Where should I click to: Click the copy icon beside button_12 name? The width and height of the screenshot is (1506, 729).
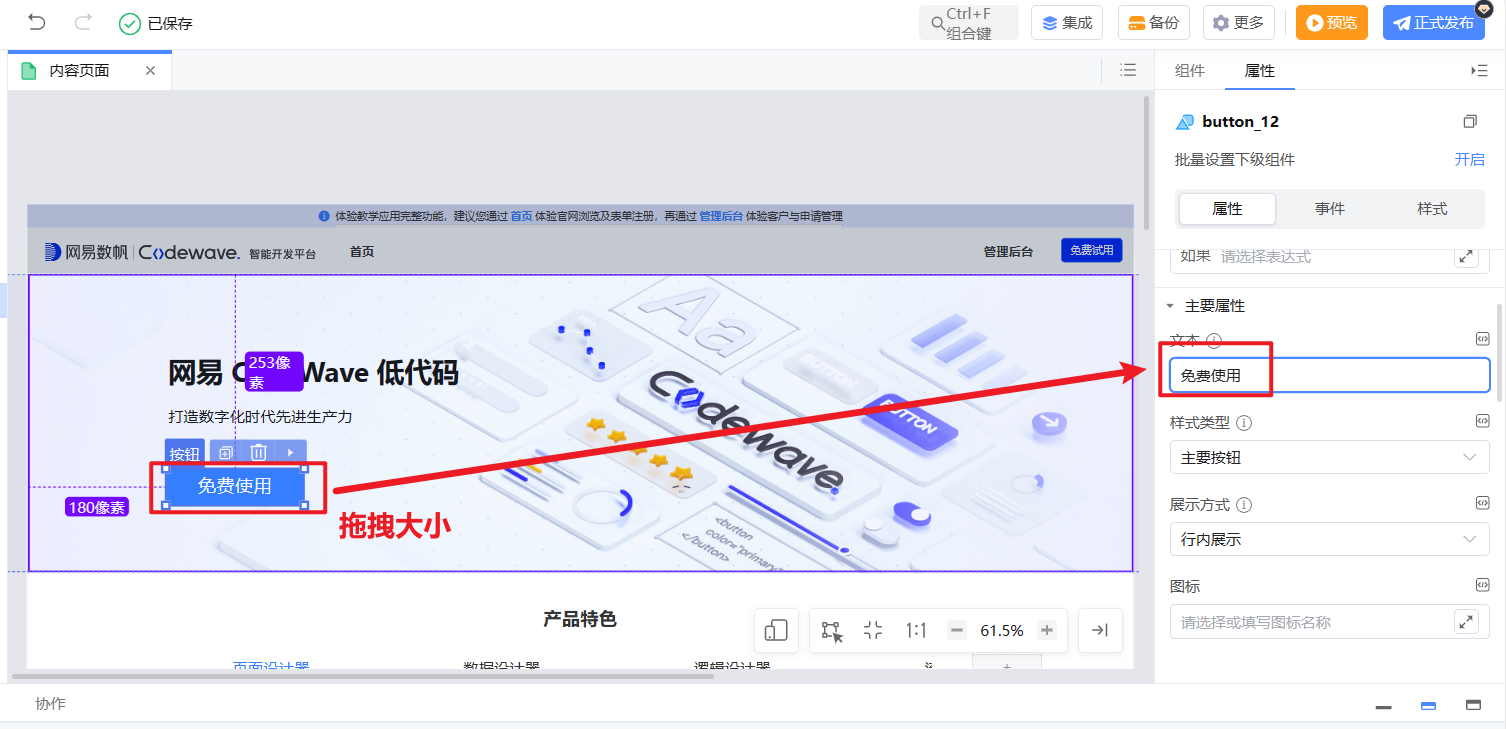coord(1470,120)
